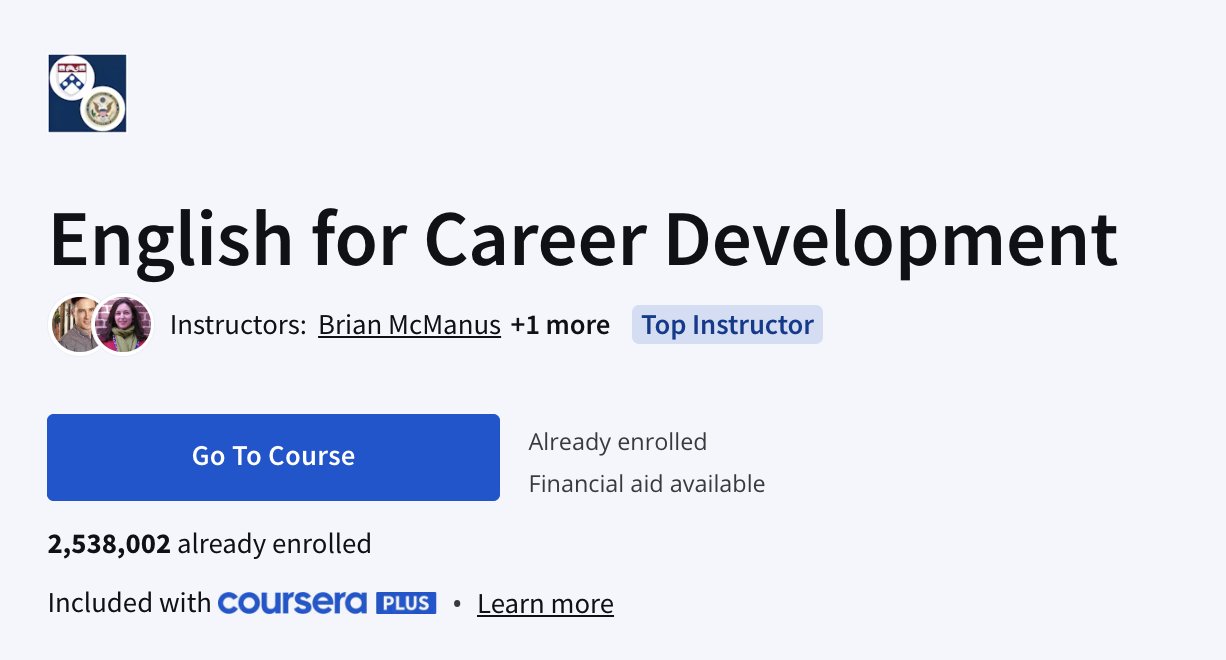The width and height of the screenshot is (1226, 660).
Task: Click the second instructor's avatar photo
Action: click(x=125, y=325)
